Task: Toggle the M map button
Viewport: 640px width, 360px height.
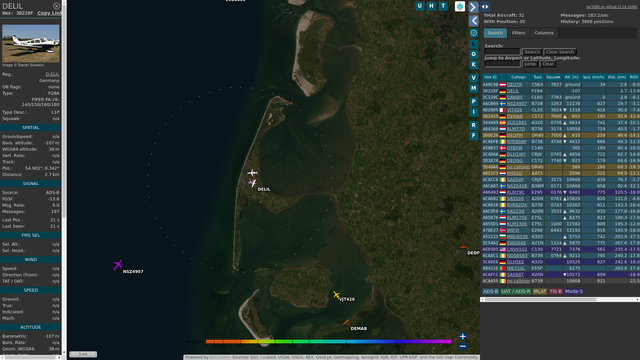Action: [x=473, y=88]
